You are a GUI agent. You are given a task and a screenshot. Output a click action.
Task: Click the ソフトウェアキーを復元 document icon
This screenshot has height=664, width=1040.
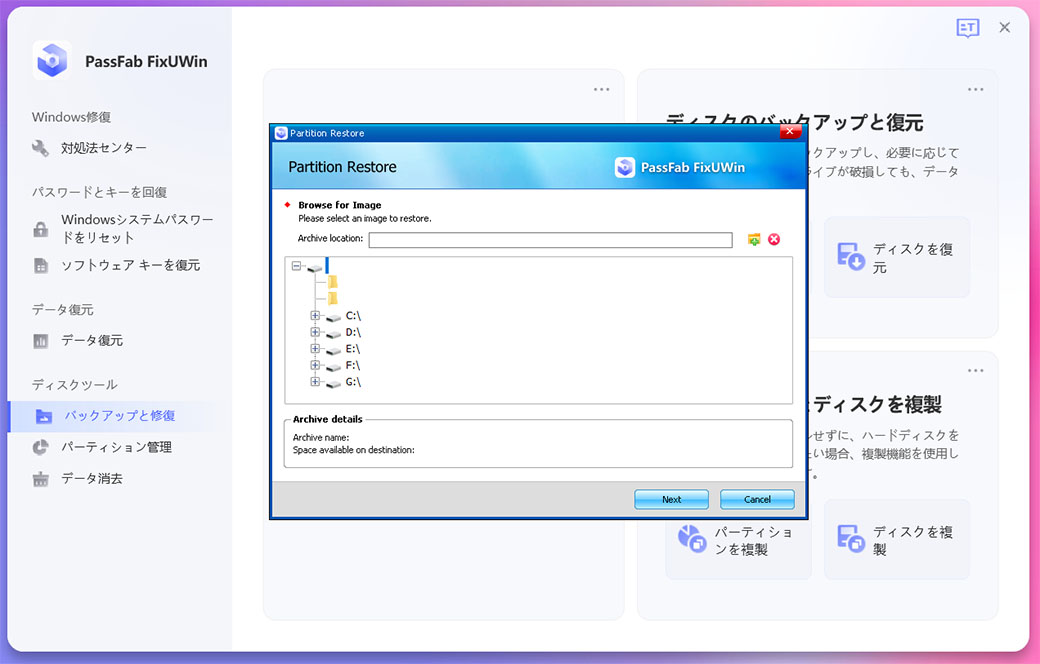(40, 265)
